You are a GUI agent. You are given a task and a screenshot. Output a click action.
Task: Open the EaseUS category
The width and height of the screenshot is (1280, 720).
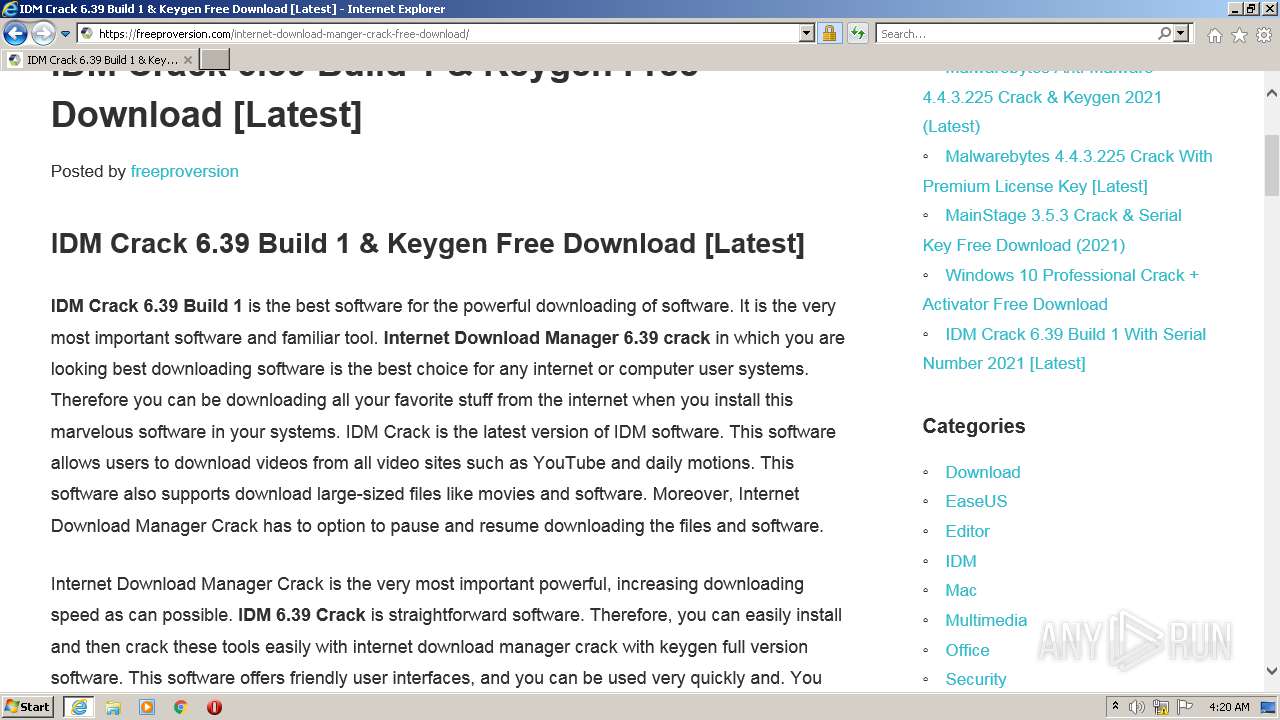tap(976, 501)
